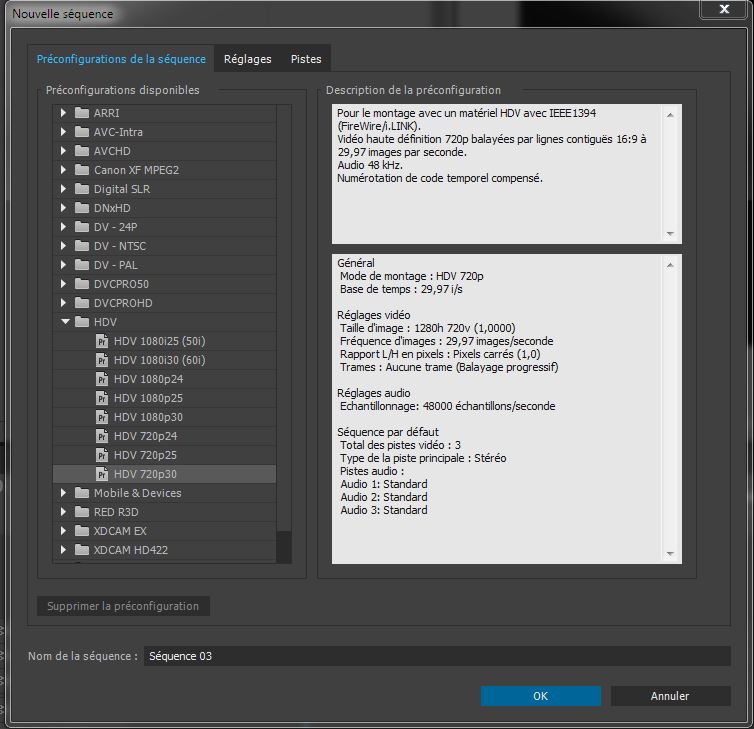754x729 pixels.
Task: Expand the DNxHD presets folder
Action: [63, 208]
